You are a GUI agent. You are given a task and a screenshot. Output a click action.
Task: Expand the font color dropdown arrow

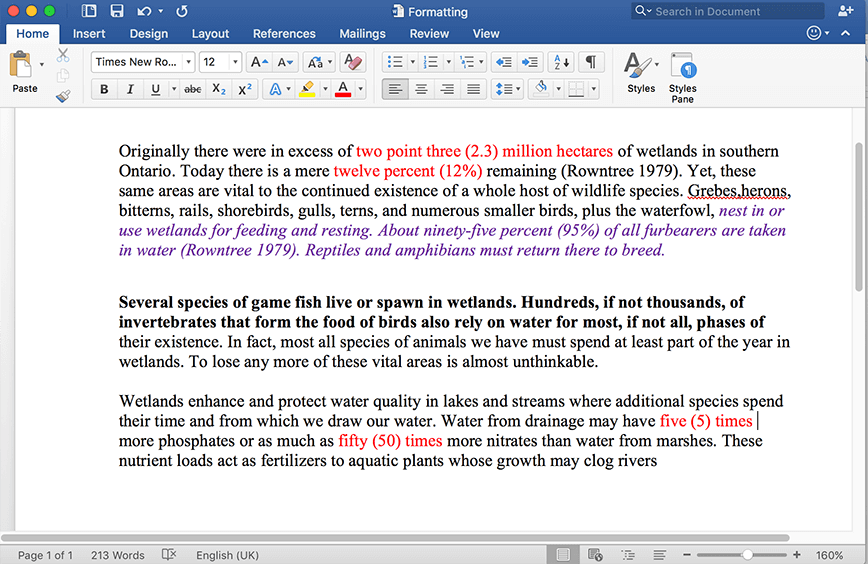pos(361,89)
